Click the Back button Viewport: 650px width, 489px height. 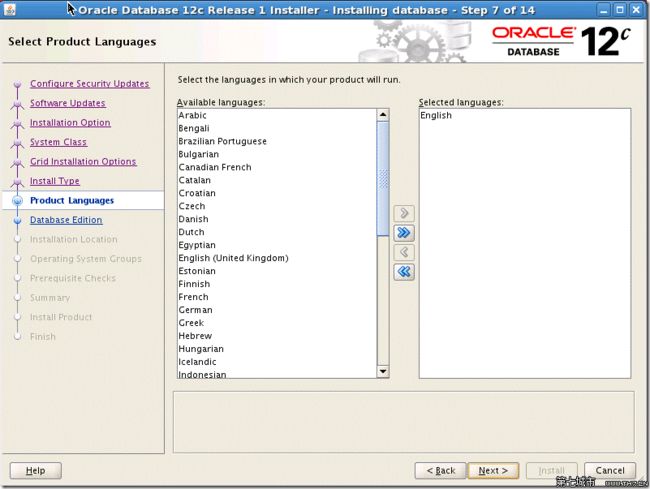(440, 471)
